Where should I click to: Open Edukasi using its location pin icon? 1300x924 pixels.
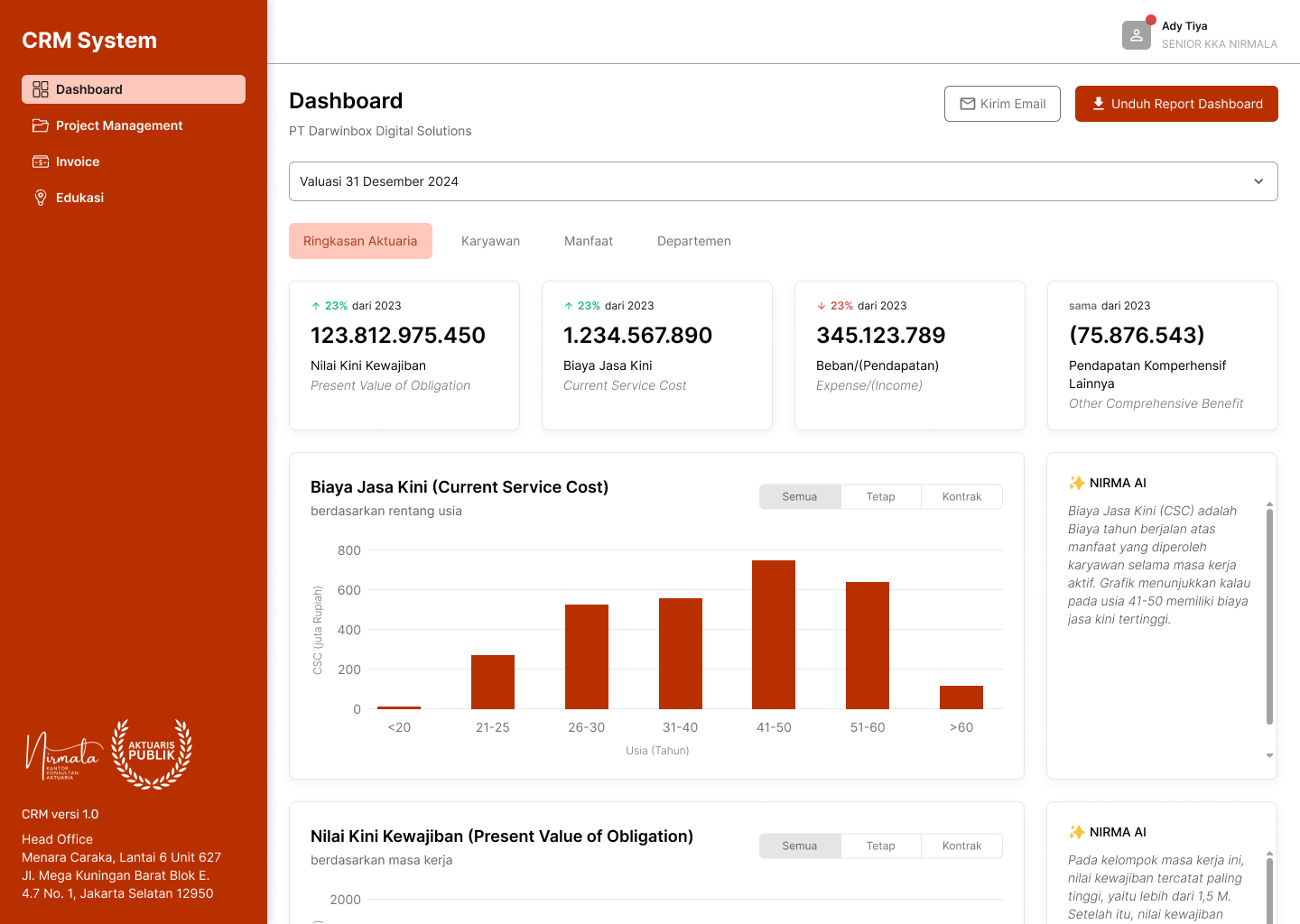point(41,198)
